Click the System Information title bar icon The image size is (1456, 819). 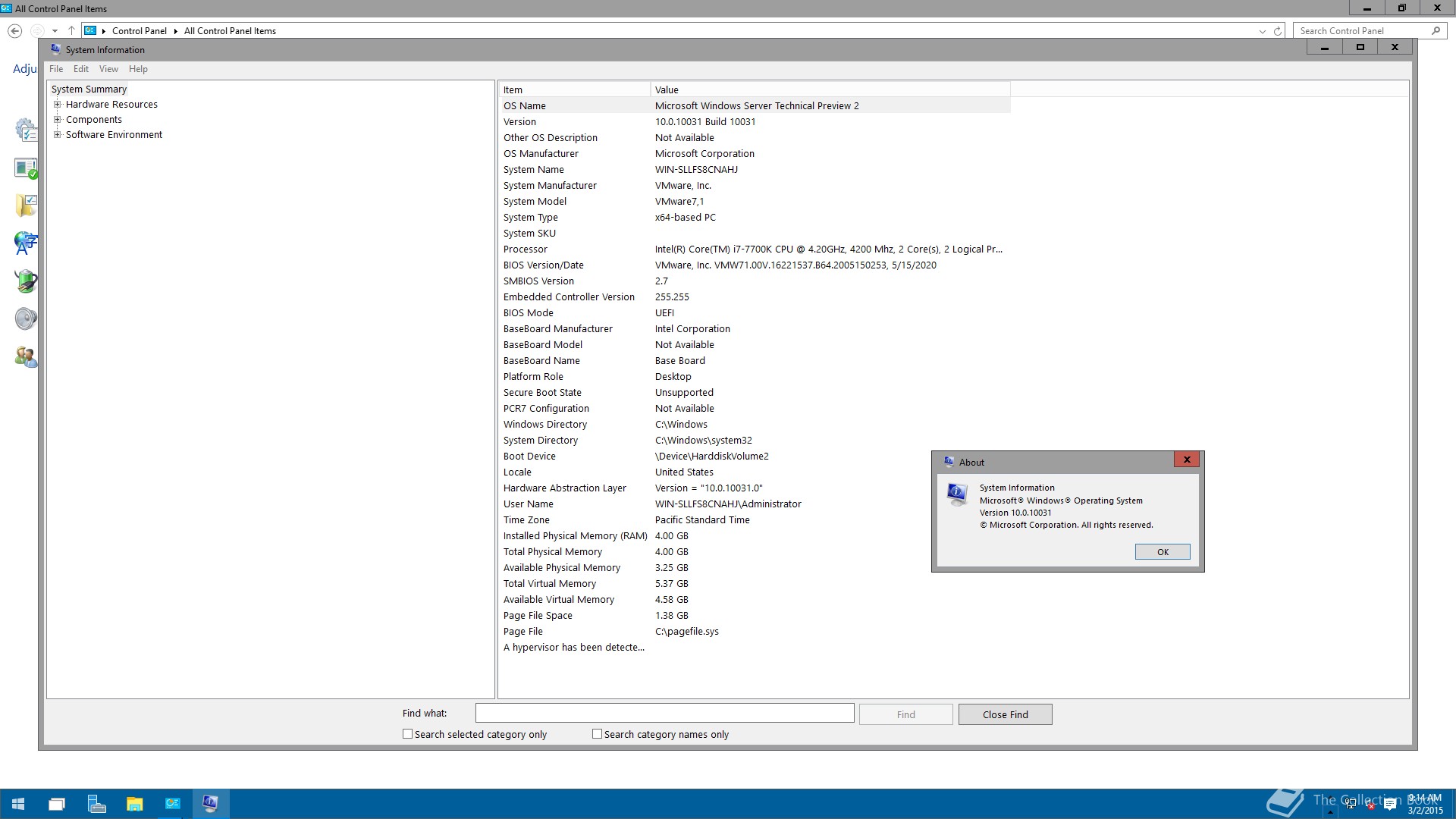coord(56,49)
